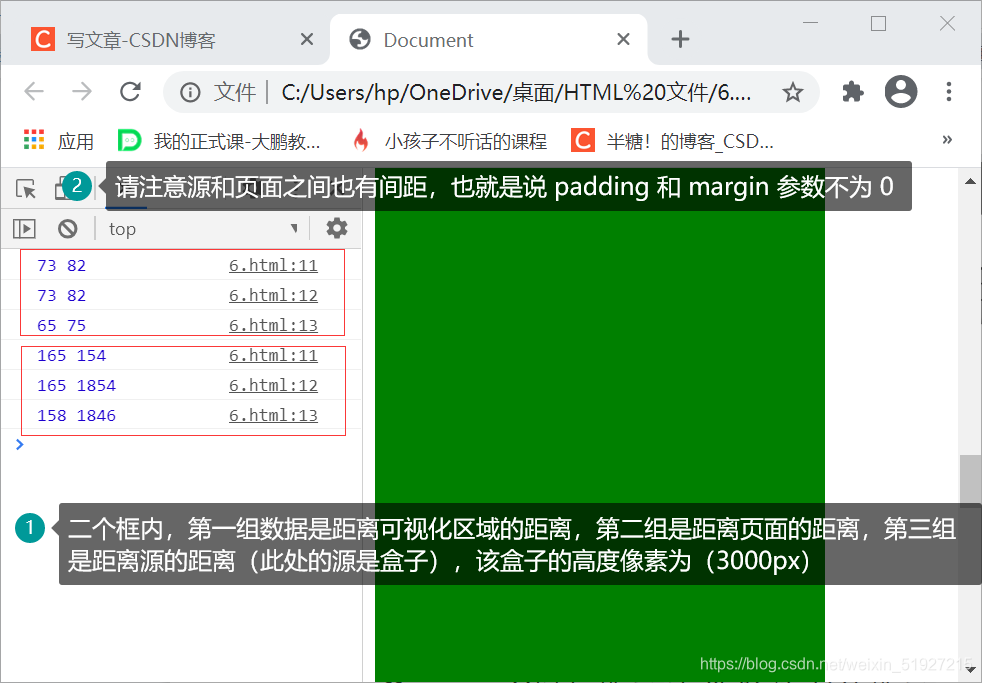Open the dropdown arrow beside top
The width and height of the screenshot is (982, 683).
click(293, 228)
